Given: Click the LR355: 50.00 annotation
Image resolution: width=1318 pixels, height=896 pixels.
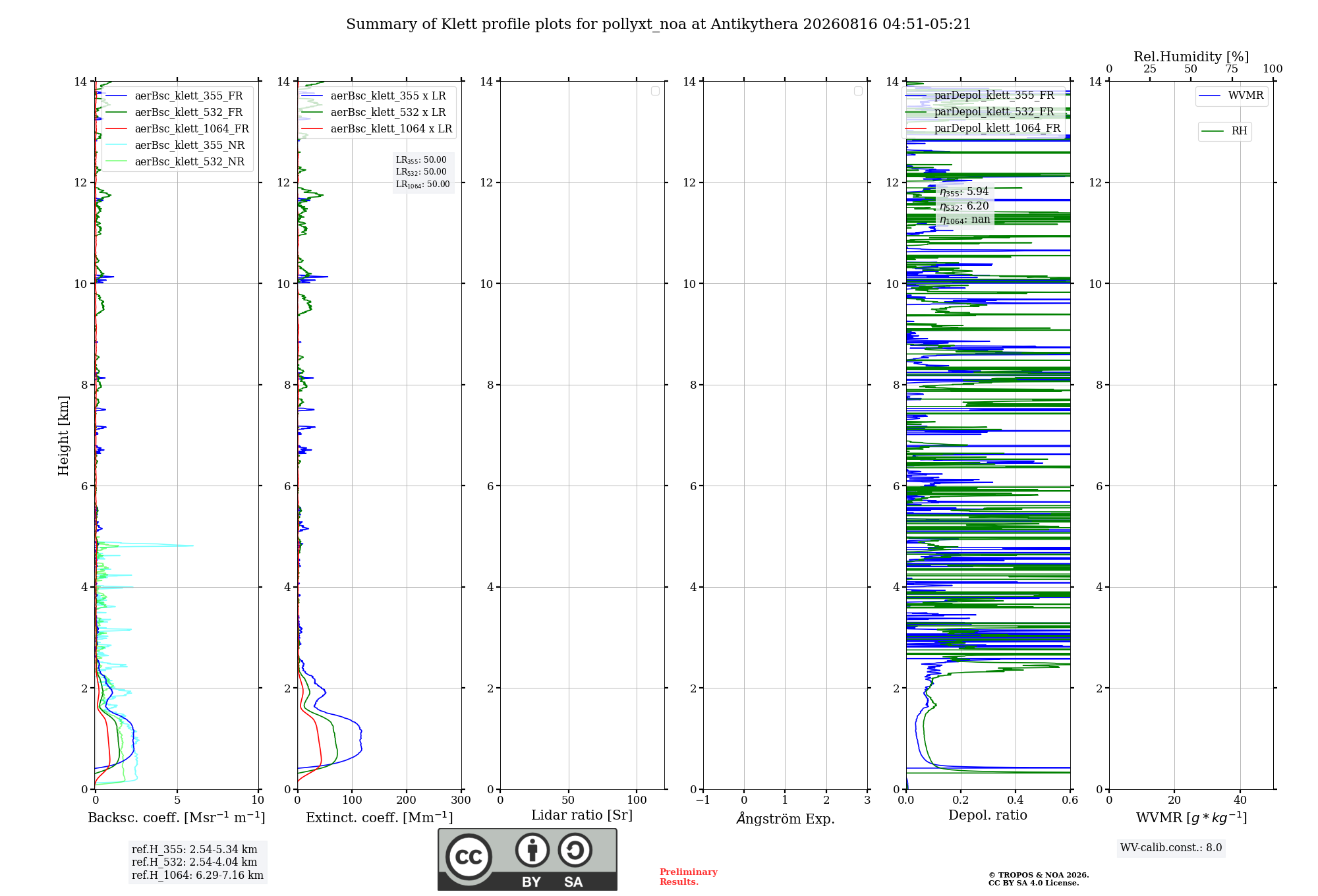Looking at the screenshot, I should click(x=421, y=160).
